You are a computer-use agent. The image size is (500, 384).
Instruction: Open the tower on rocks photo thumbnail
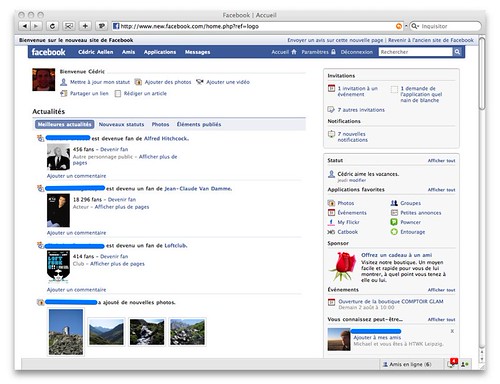pos(66,332)
